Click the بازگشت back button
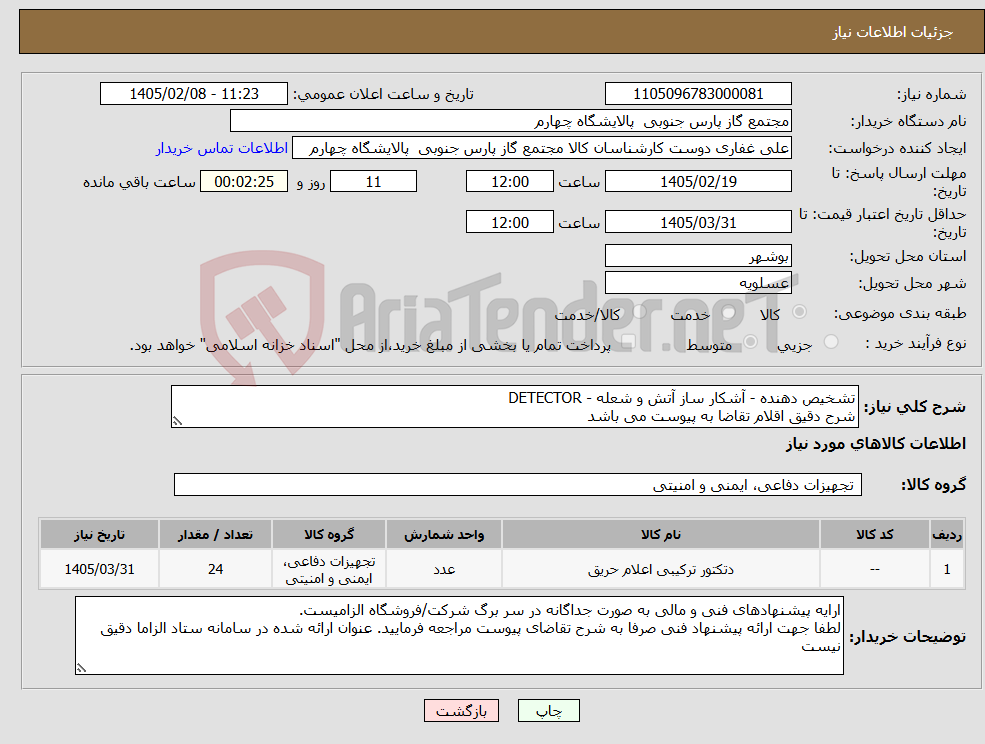985x744 pixels. point(461,711)
